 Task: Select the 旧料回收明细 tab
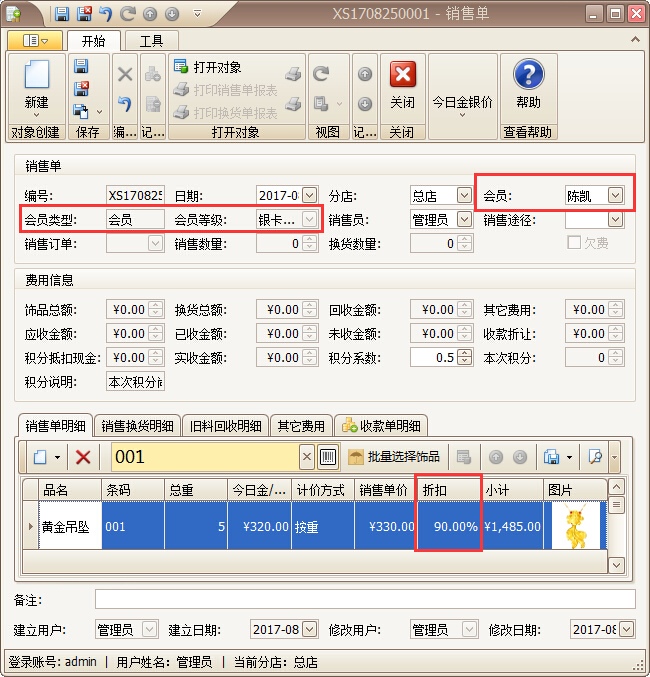tap(225, 426)
